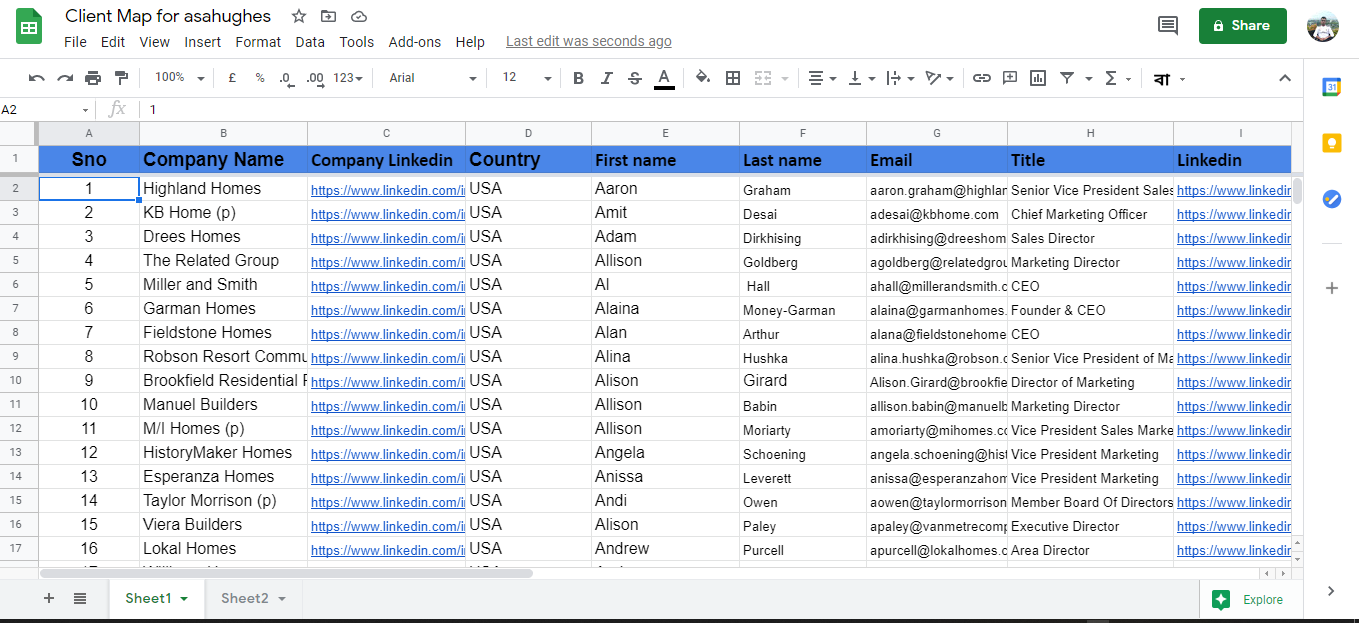Screen dimensions: 1359x623
Task: Toggle strikethrough formatting
Action: 635,77
